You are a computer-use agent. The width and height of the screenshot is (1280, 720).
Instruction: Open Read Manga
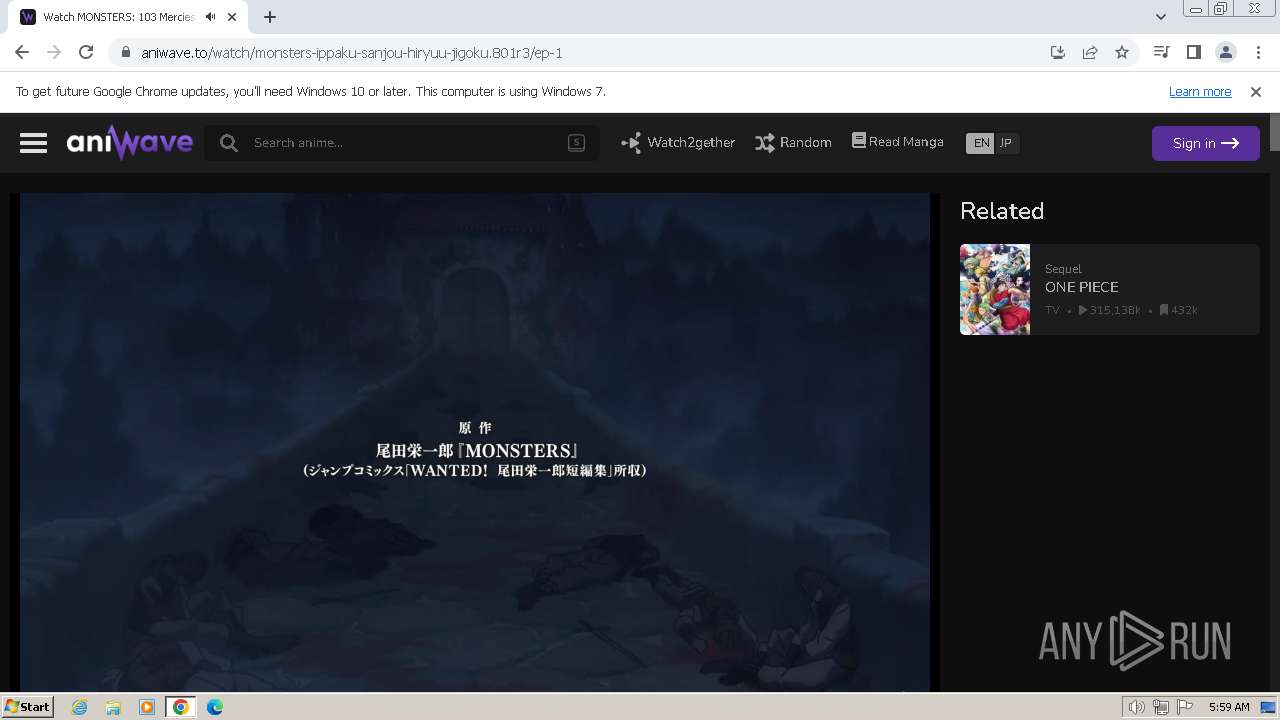click(897, 142)
